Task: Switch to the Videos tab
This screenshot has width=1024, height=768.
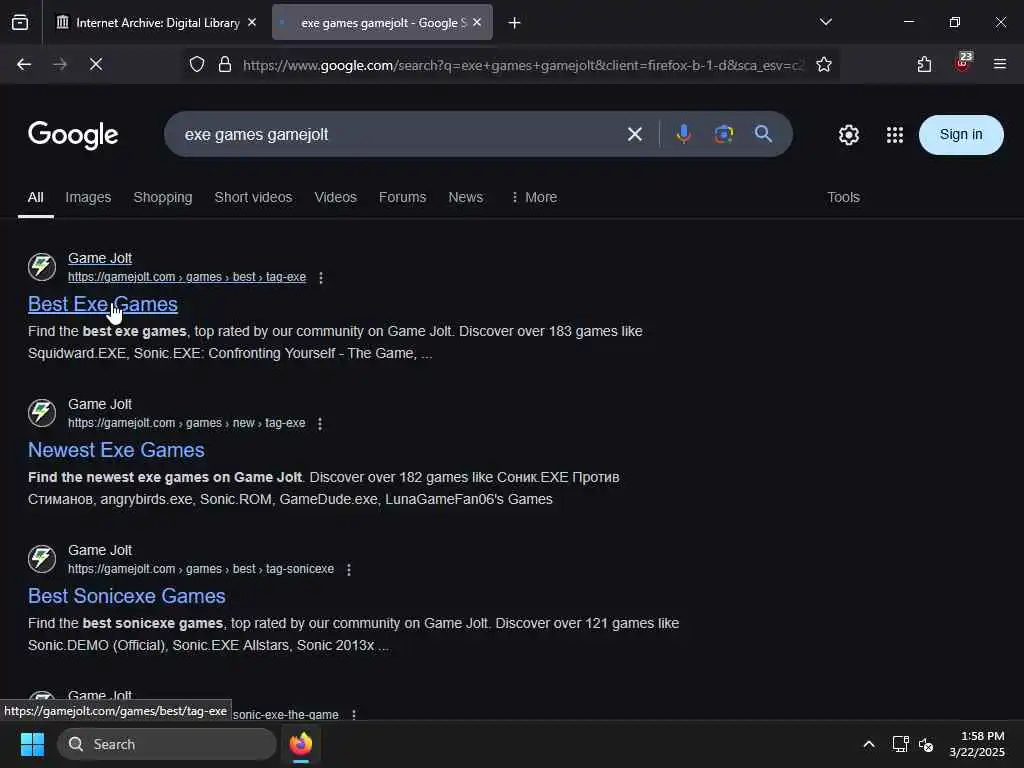Action: pyautogui.click(x=336, y=197)
